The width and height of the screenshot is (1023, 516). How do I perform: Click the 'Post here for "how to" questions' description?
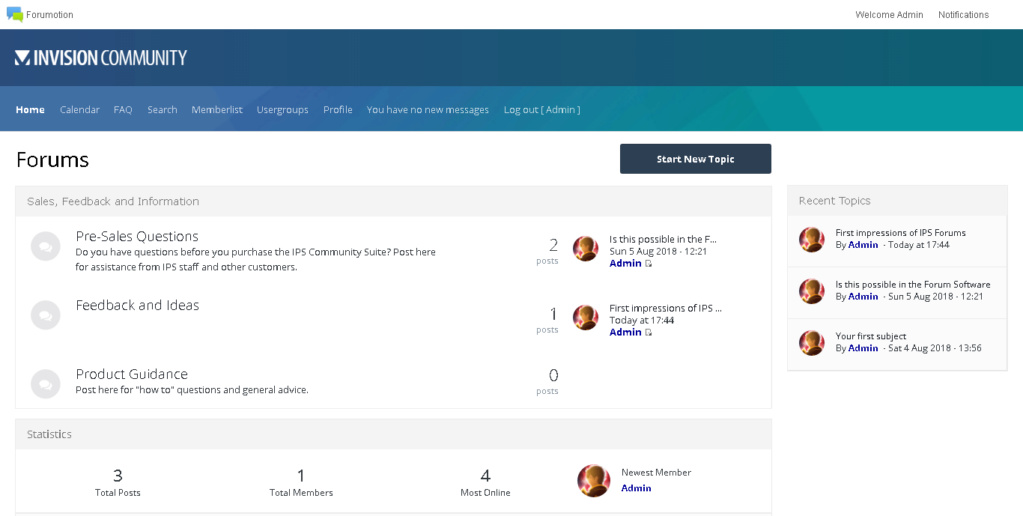192,390
